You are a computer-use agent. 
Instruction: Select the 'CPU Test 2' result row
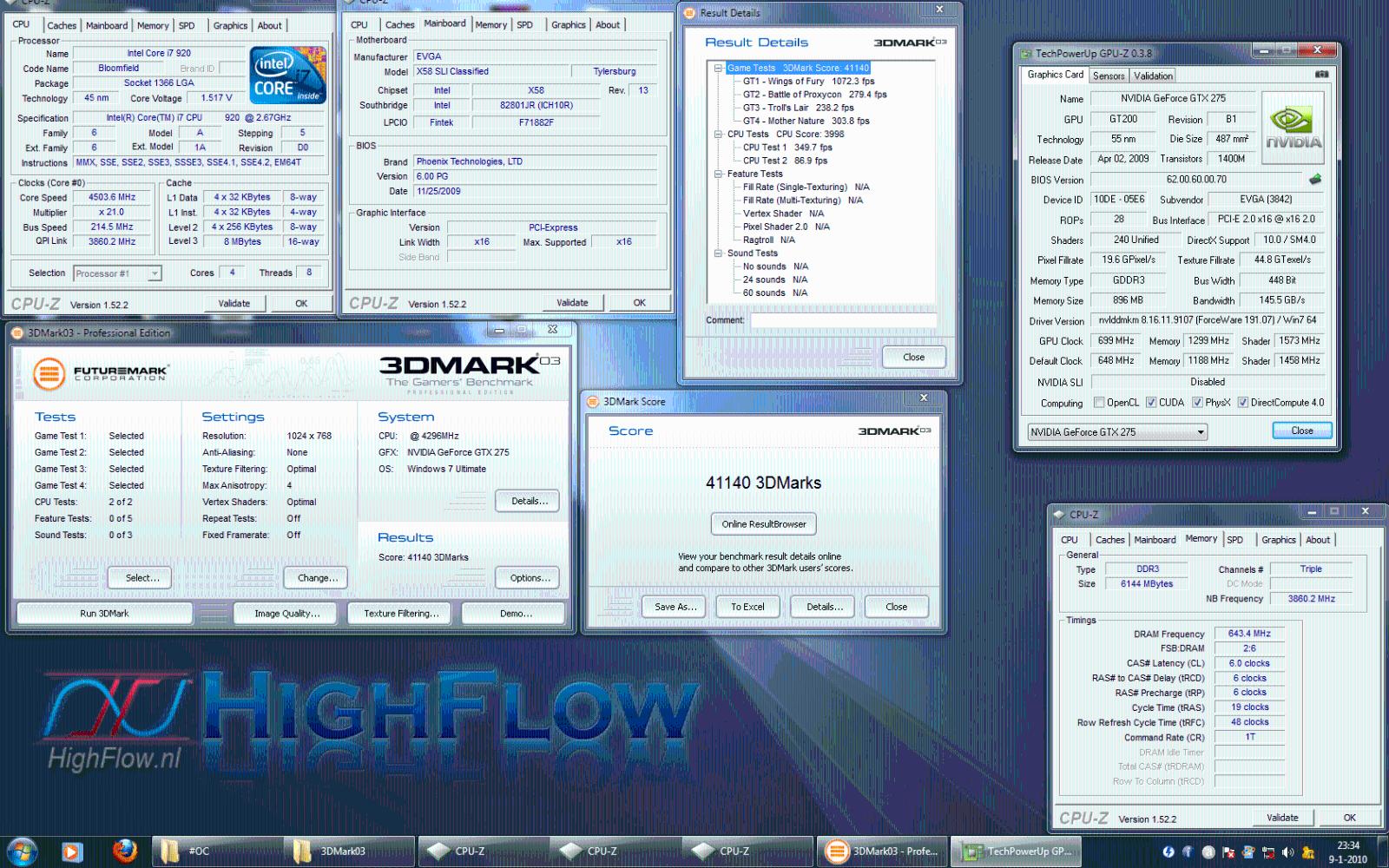[x=786, y=161]
